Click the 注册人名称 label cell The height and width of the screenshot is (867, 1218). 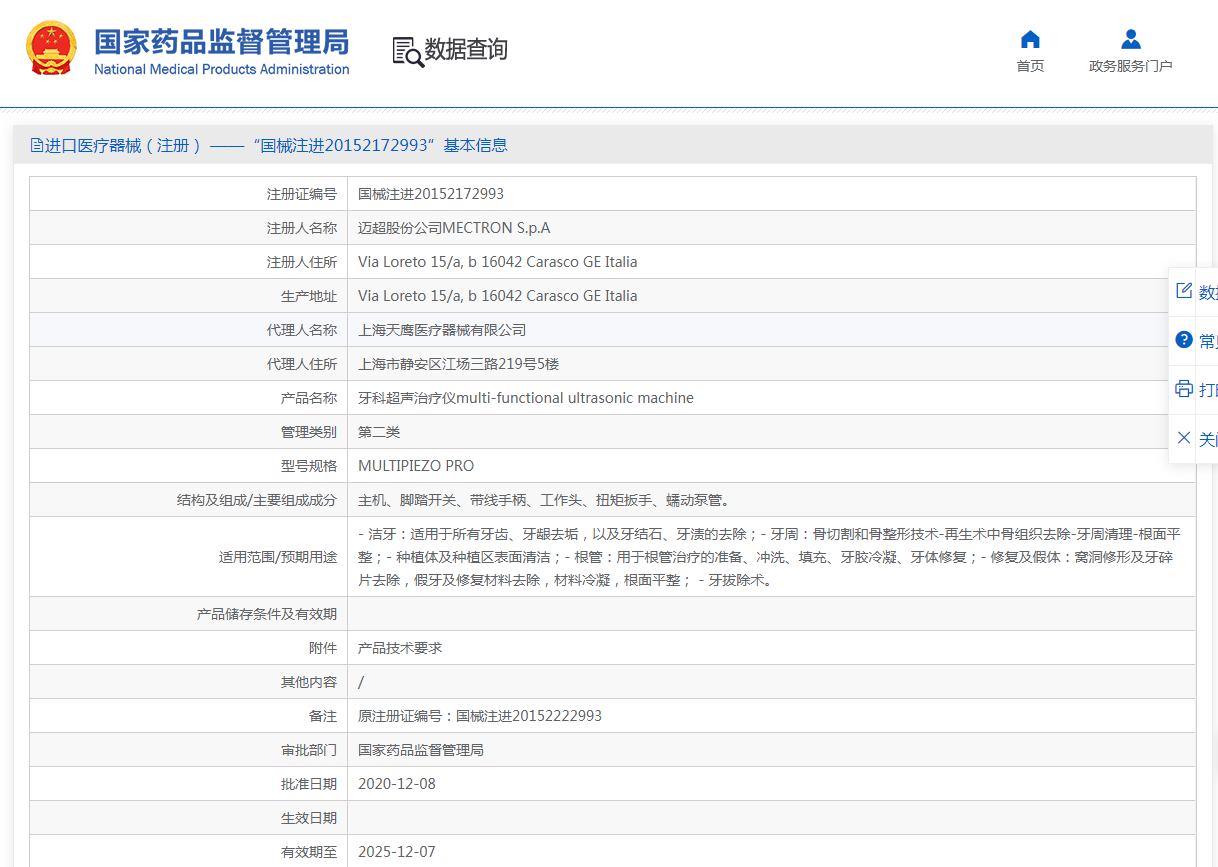[x=188, y=228]
